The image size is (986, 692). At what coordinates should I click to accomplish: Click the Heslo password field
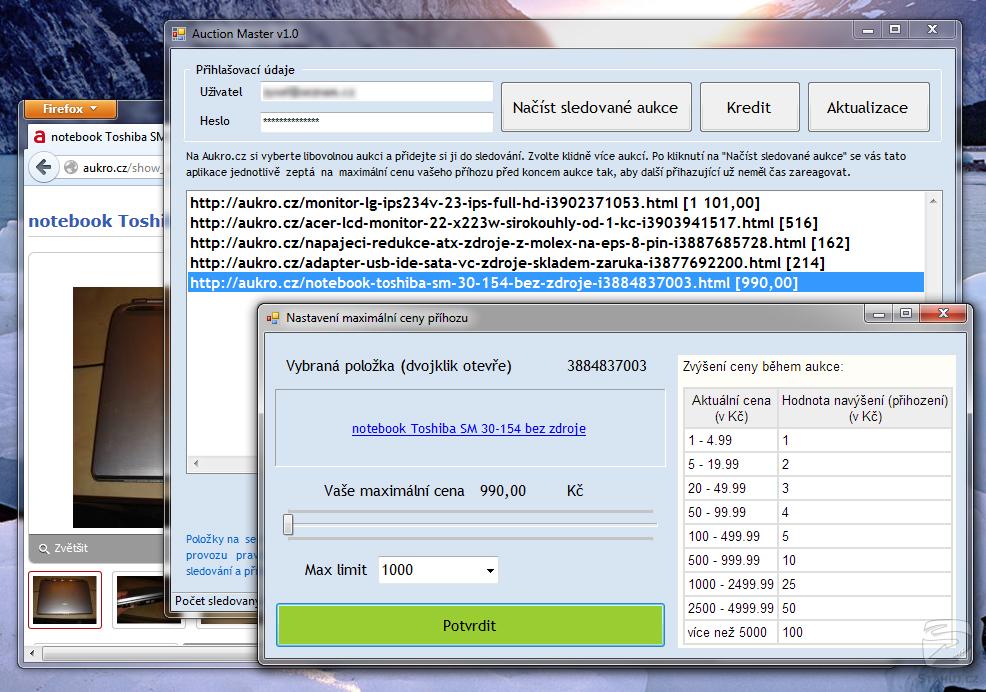(x=376, y=121)
